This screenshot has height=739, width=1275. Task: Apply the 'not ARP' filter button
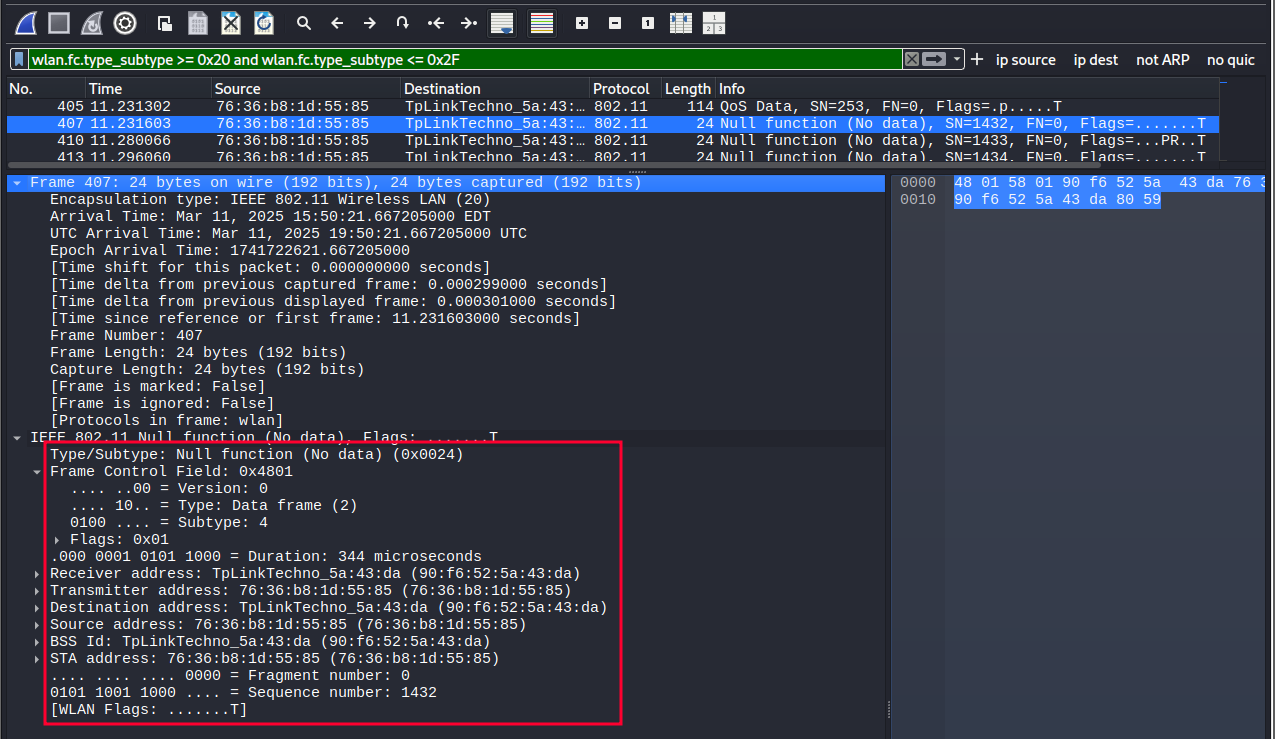[x=1162, y=60]
